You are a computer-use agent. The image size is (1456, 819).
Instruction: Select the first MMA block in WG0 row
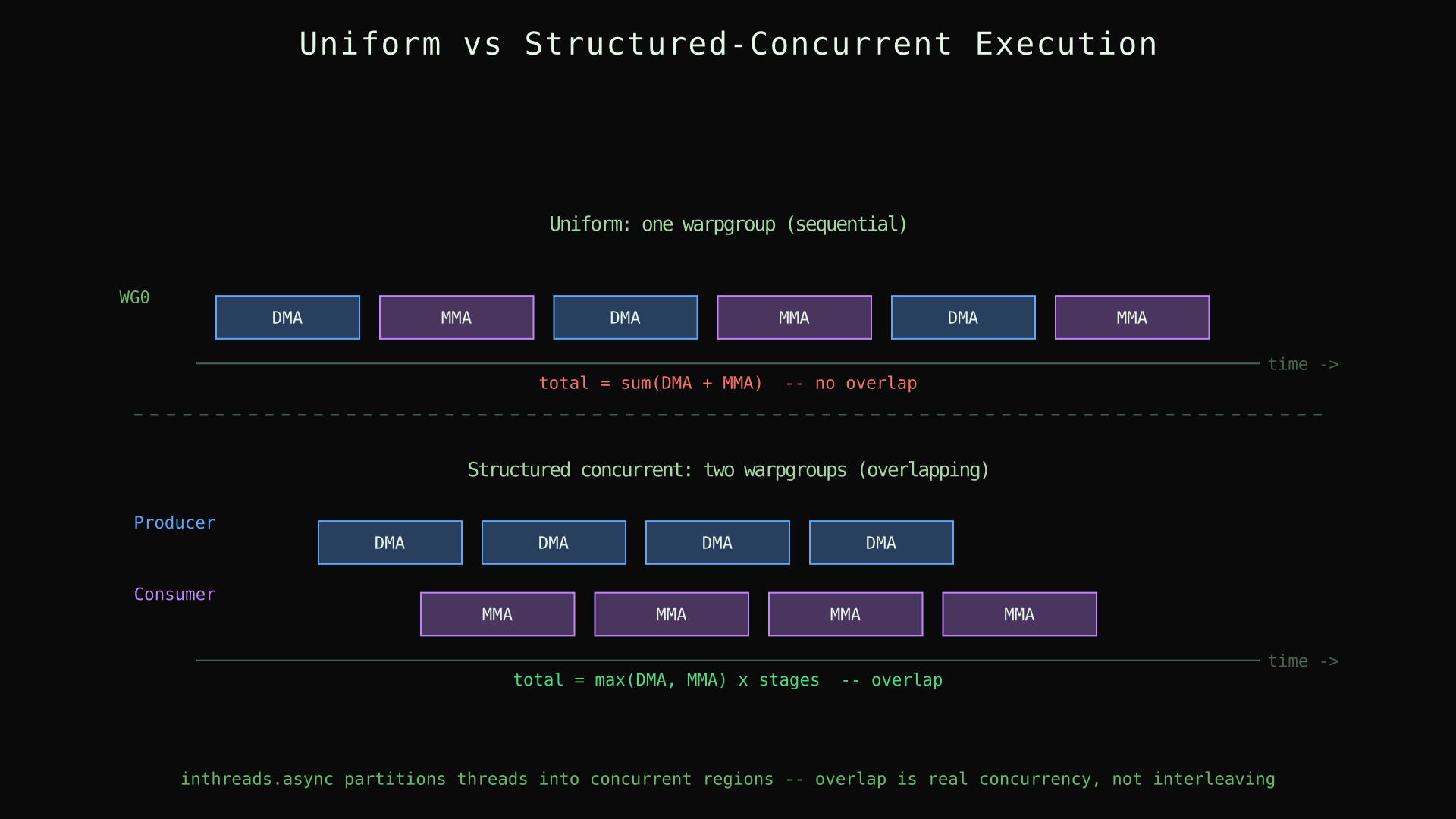(x=456, y=317)
